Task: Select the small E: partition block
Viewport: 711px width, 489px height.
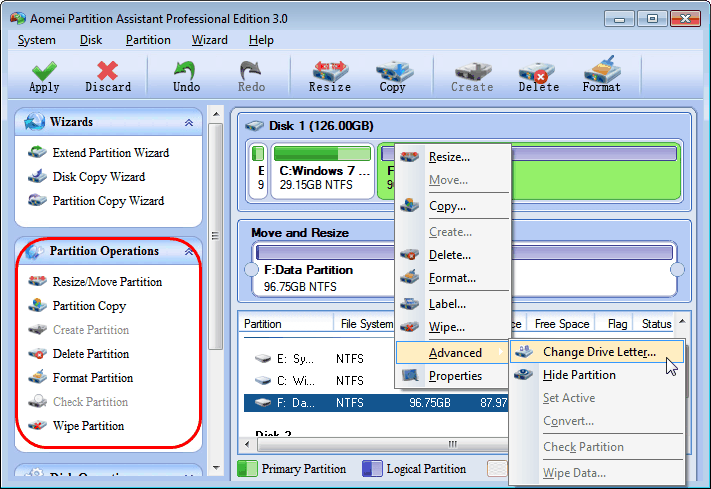Action: click(x=258, y=171)
